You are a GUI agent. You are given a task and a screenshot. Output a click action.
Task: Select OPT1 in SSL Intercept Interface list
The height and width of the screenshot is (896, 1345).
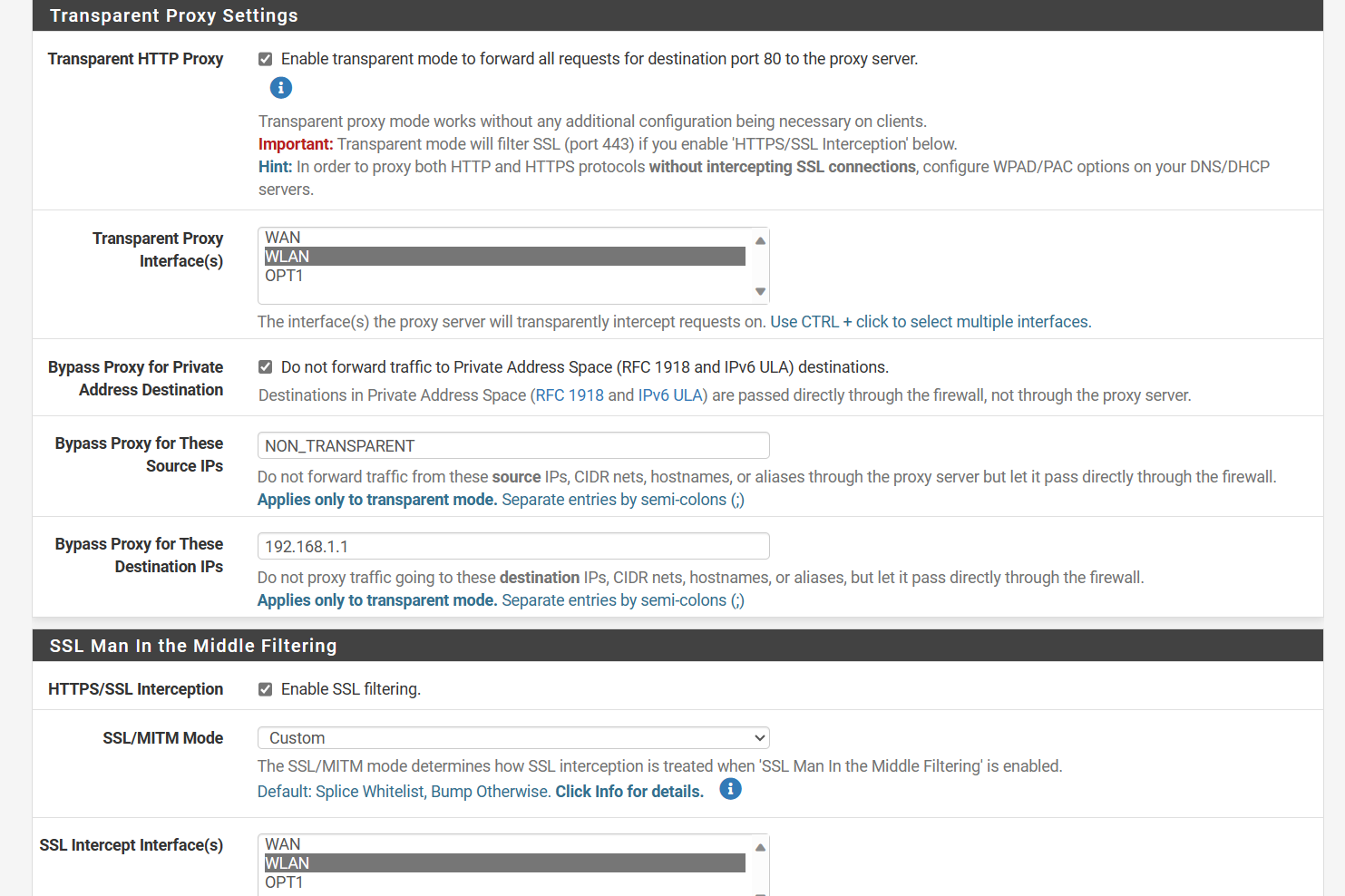click(504, 882)
